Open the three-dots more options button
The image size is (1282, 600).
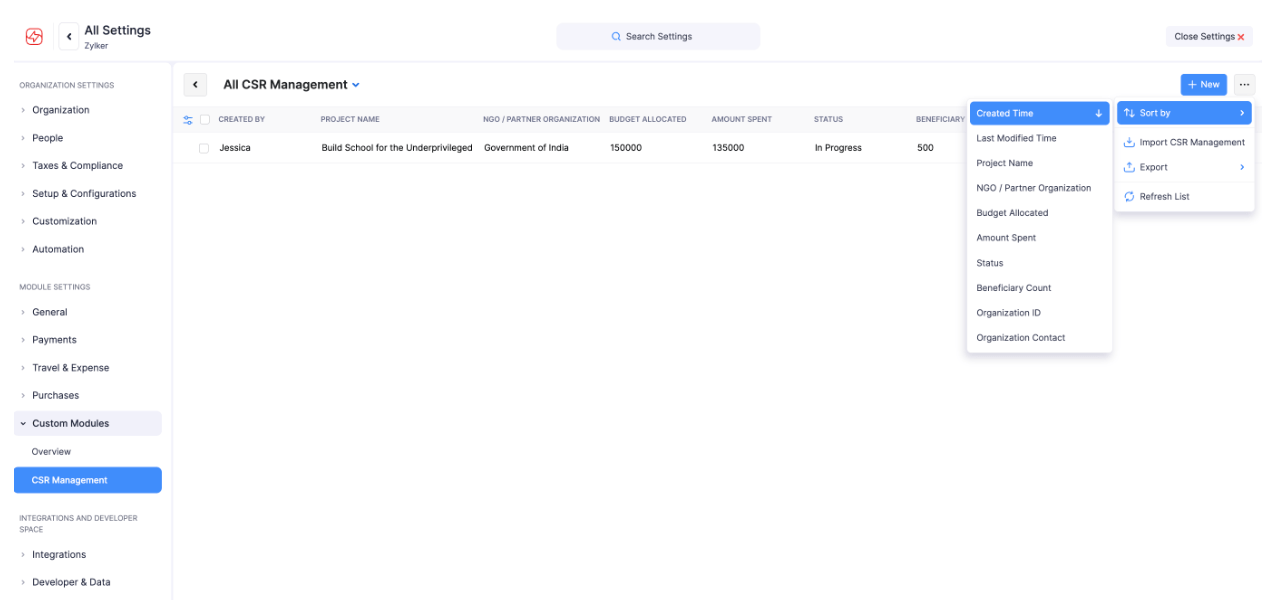coord(1244,85)
